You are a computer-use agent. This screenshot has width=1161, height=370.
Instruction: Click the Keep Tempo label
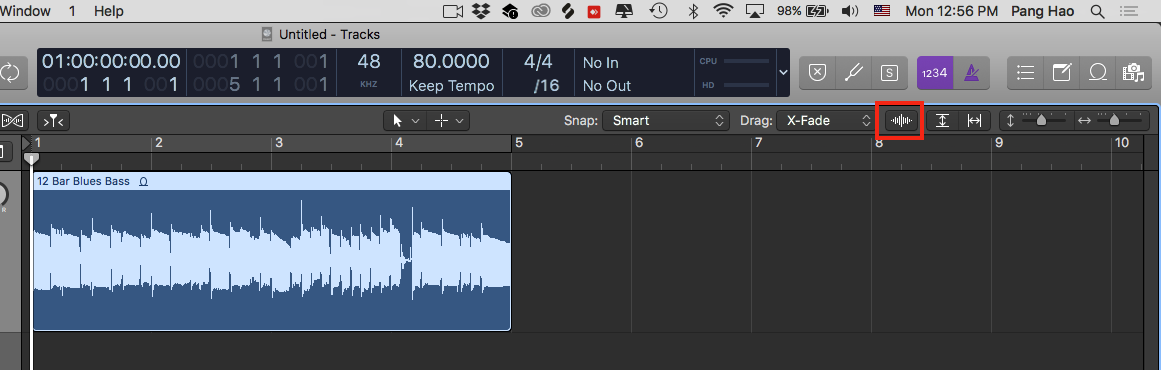click(x=452, y=86)
